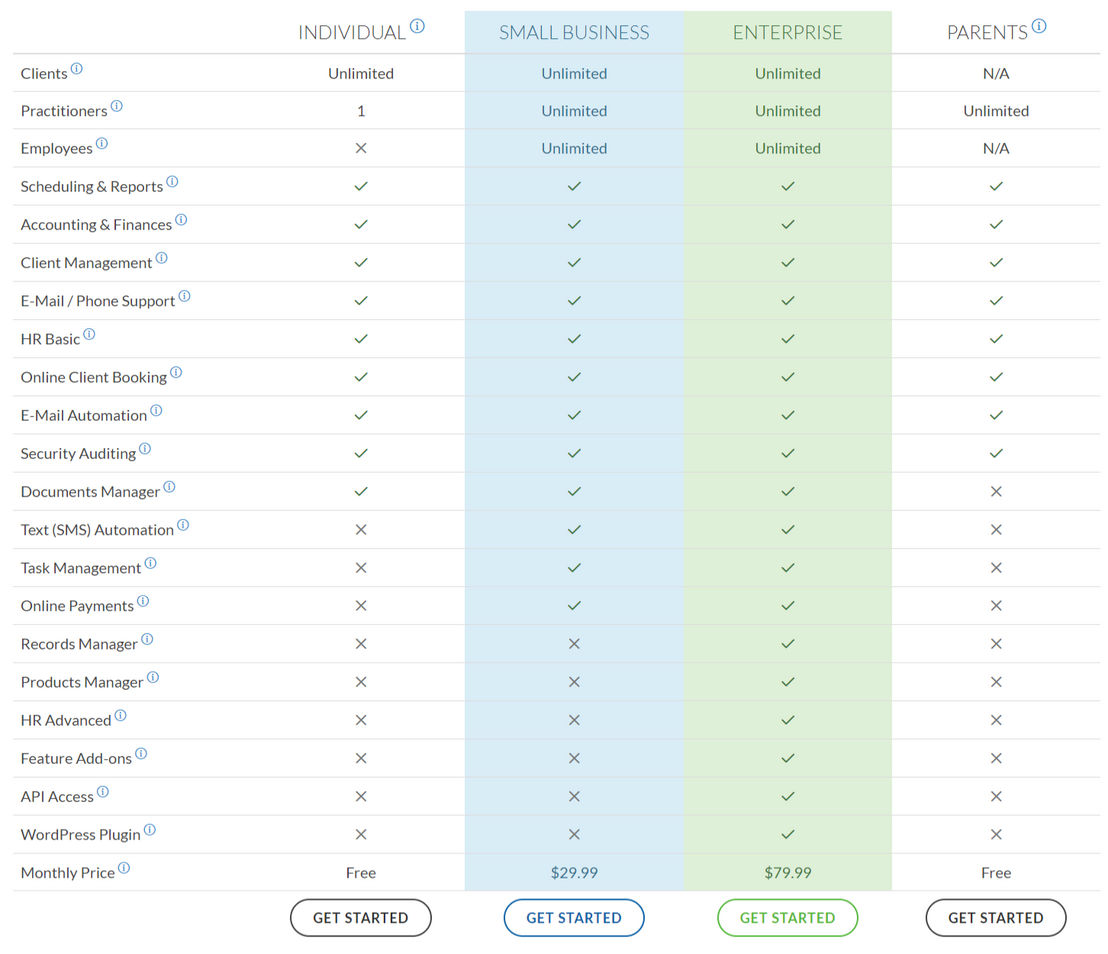Screen dimensions: 1108x954
Task: Open the Practitioners info icon
Action: (x=117, y=106)
